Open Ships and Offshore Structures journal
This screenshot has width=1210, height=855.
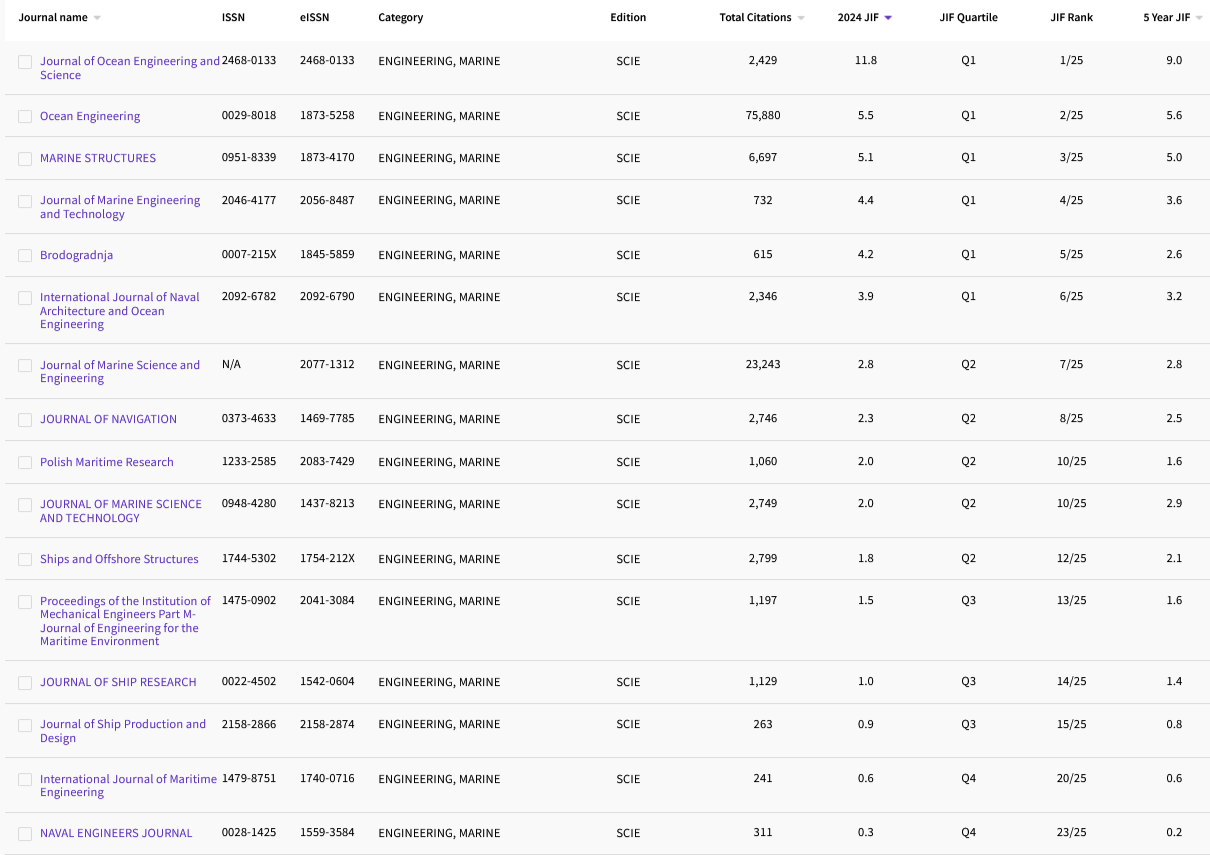click(119, 559)
